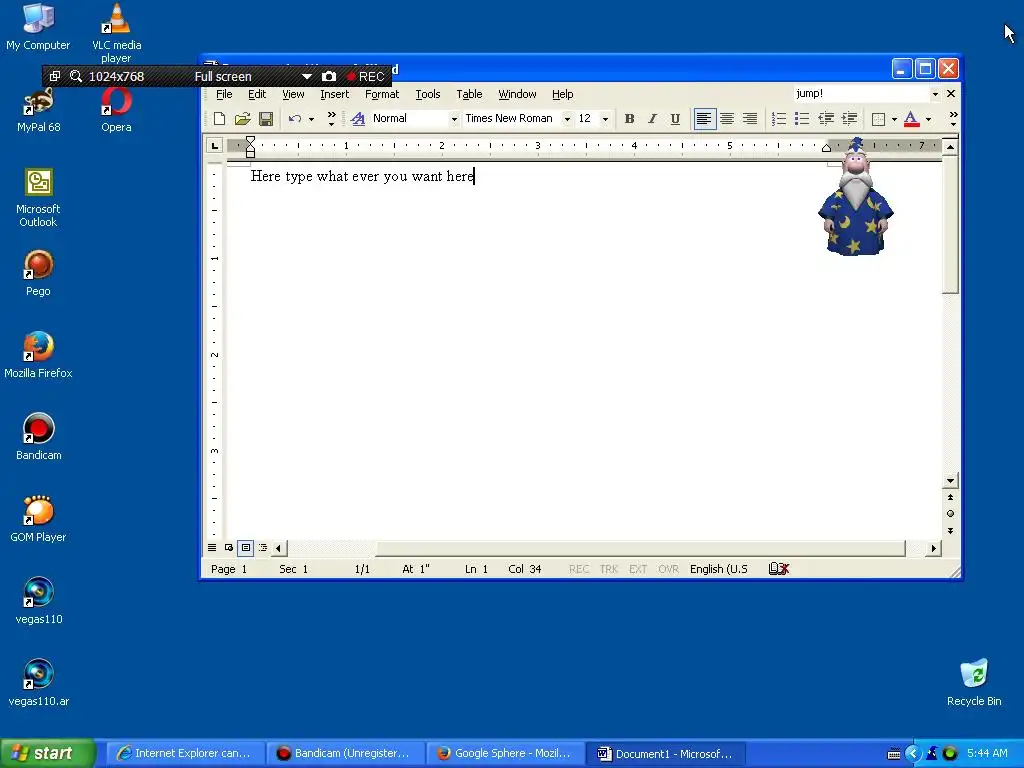Image resolution: width=1024 pixels, height=768 pixels.
Task: Open the font size 12 dropdown
Action: click(x=605, y=119)
